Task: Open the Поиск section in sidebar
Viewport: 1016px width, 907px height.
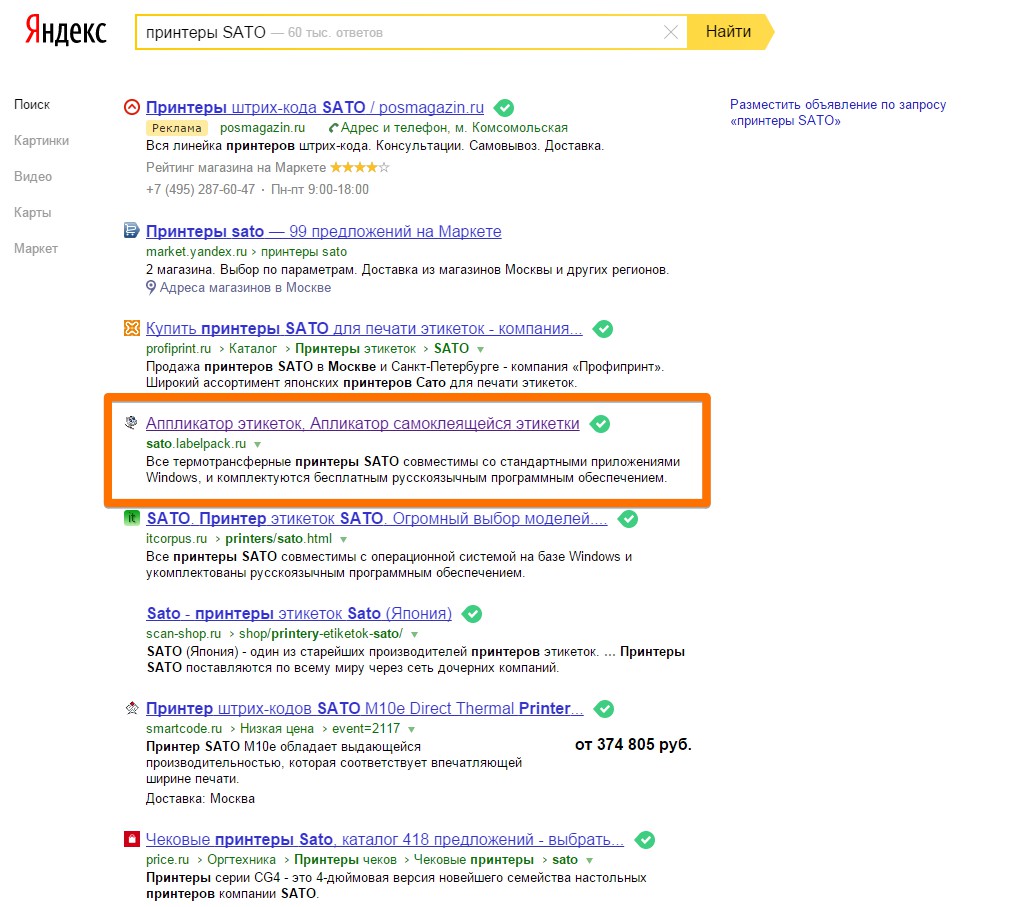Action: [32, 104]
